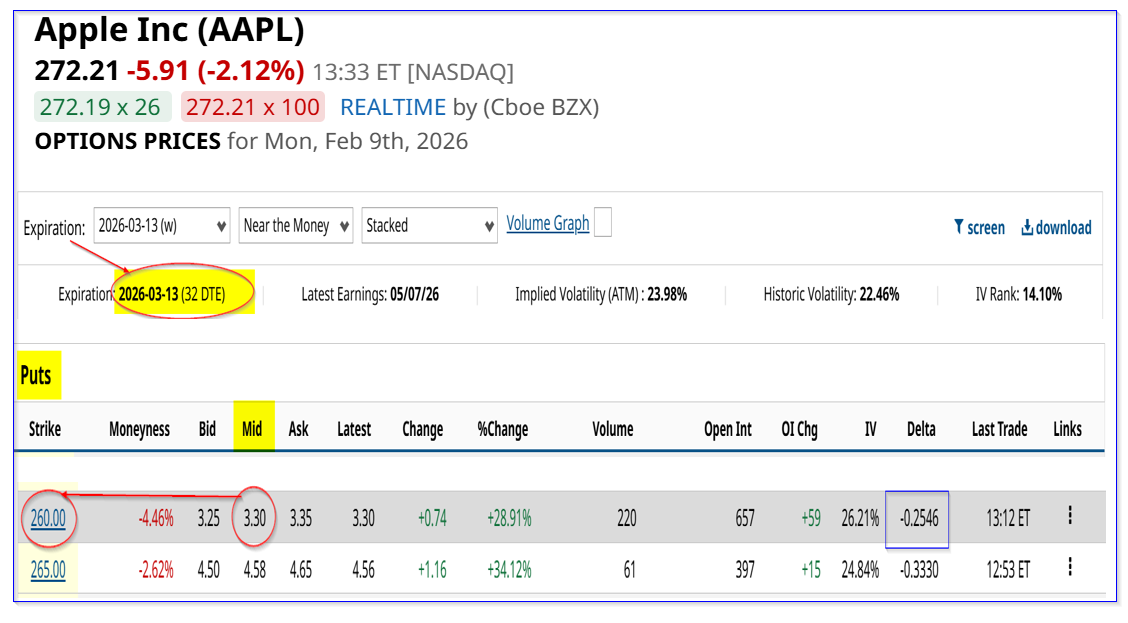Sort by the Volume column header
1128x623 pixels.
612,429
